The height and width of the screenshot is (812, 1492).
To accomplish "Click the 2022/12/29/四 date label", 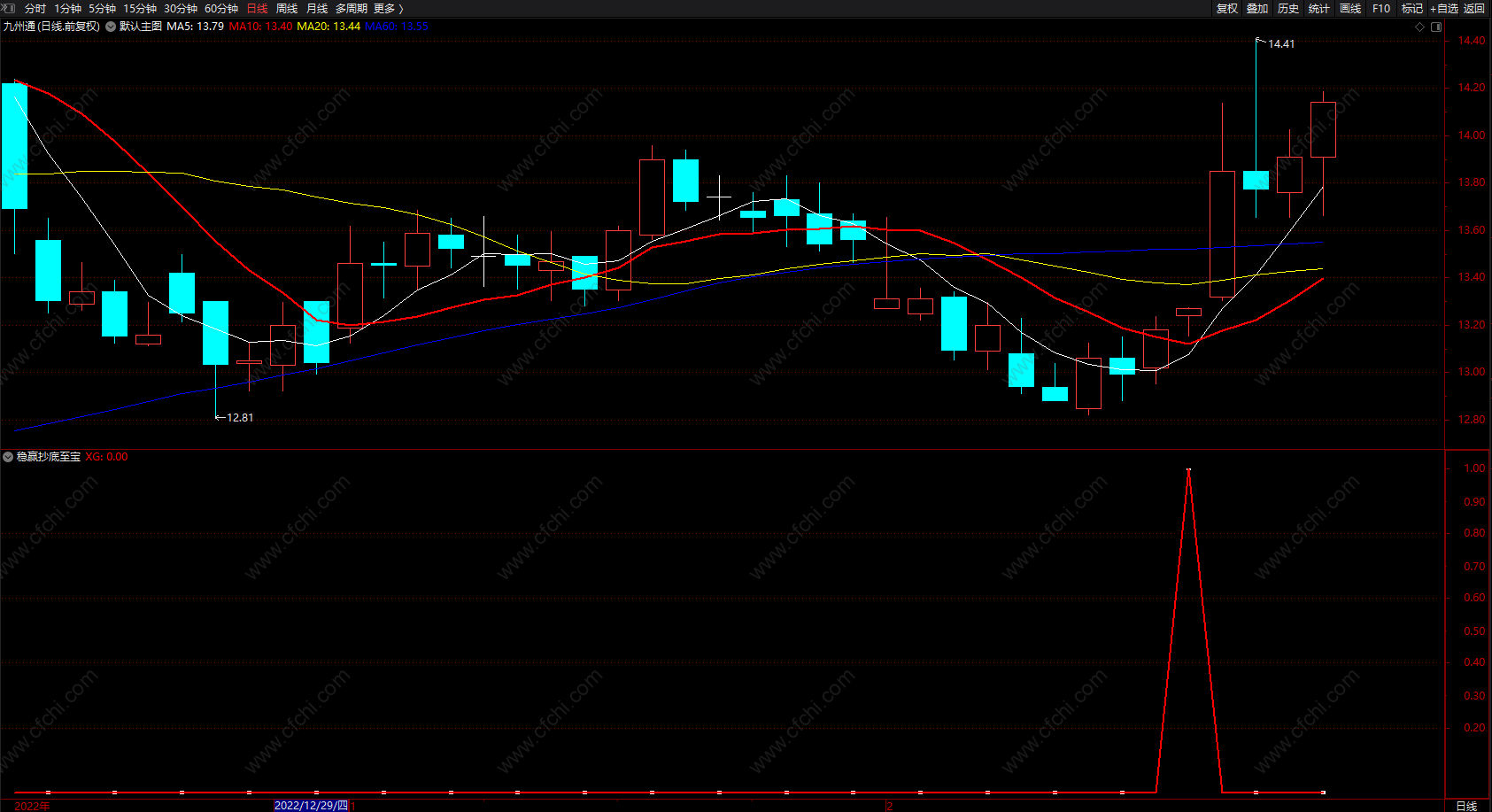I will click(311, 806).
